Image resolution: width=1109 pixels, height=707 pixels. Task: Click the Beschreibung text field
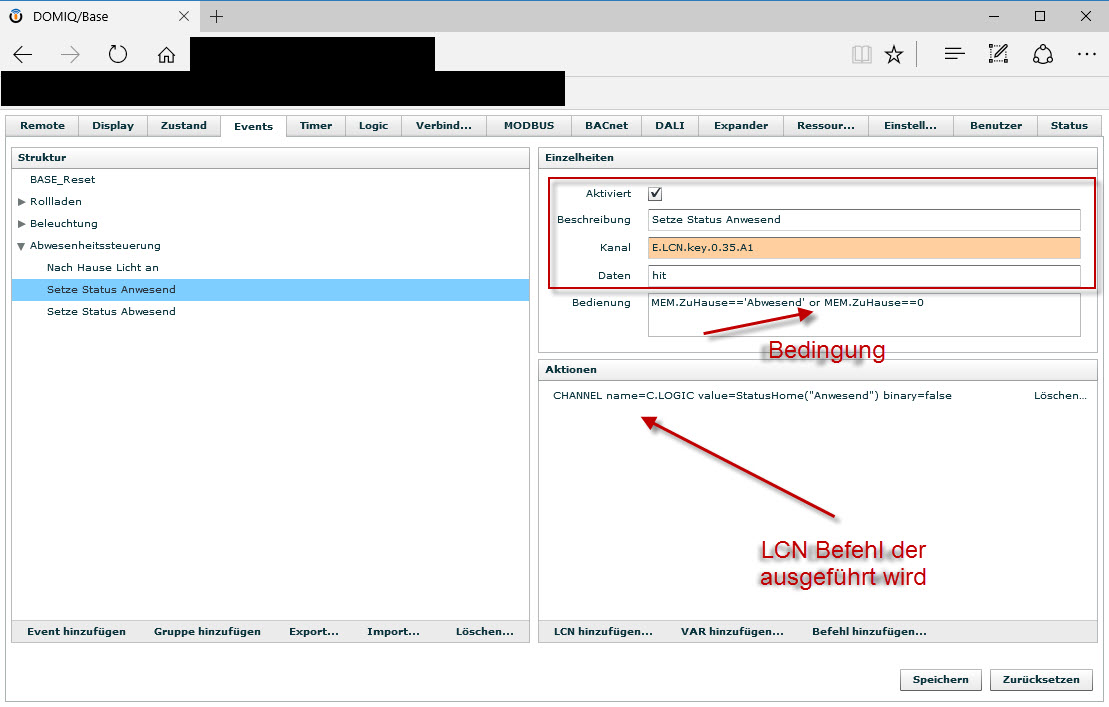pyautogui.click(x=864, y=220)
